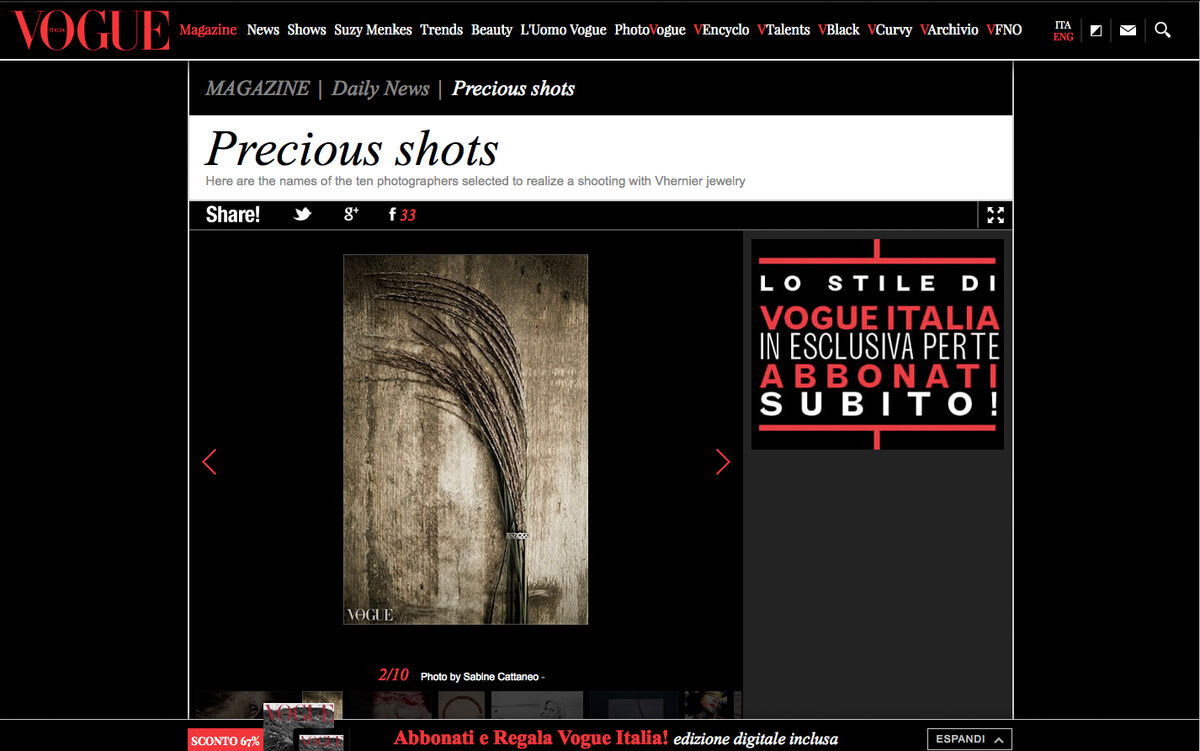Open the Vogue Italia Abbonati Subito ad
The height and width of the screenshot is (751, 1200).
click(877, 344)
